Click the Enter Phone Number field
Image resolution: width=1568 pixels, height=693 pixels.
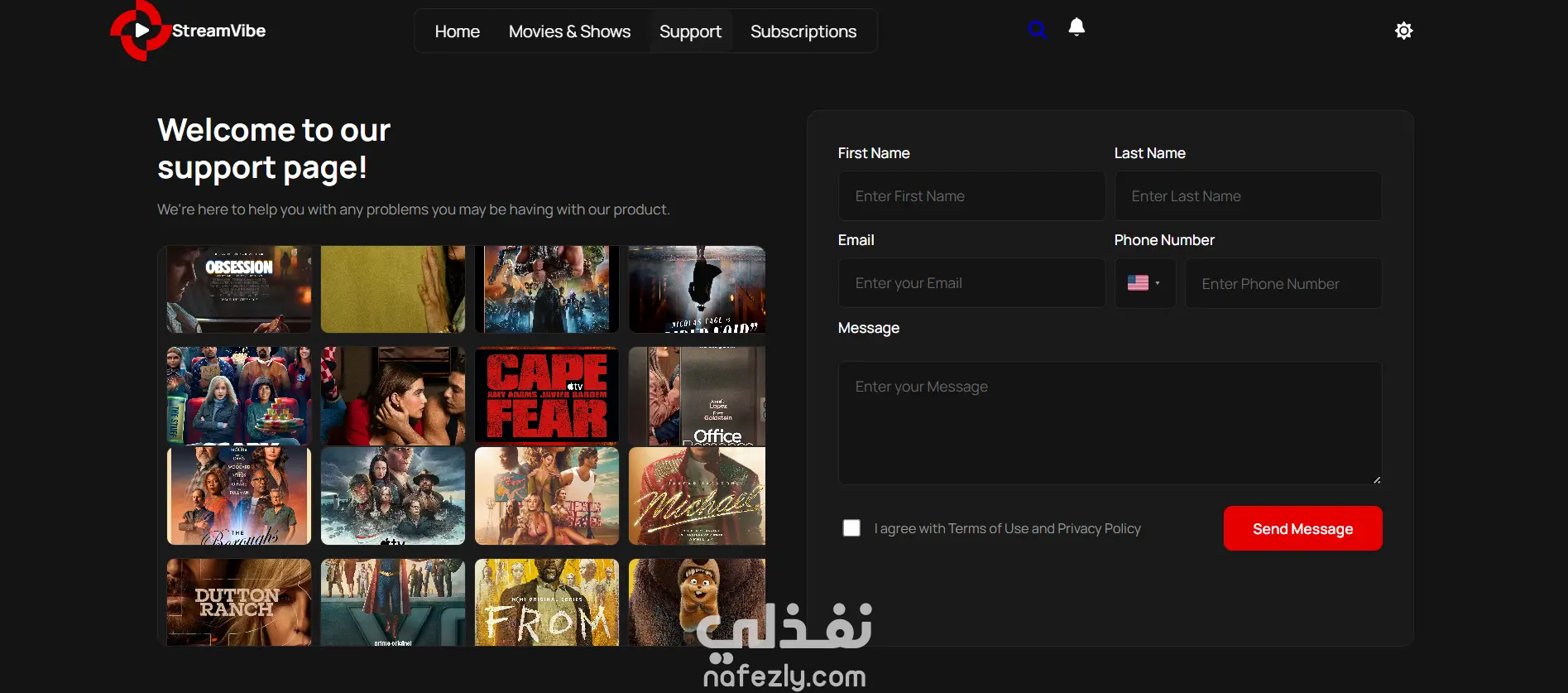(1283, 283)
